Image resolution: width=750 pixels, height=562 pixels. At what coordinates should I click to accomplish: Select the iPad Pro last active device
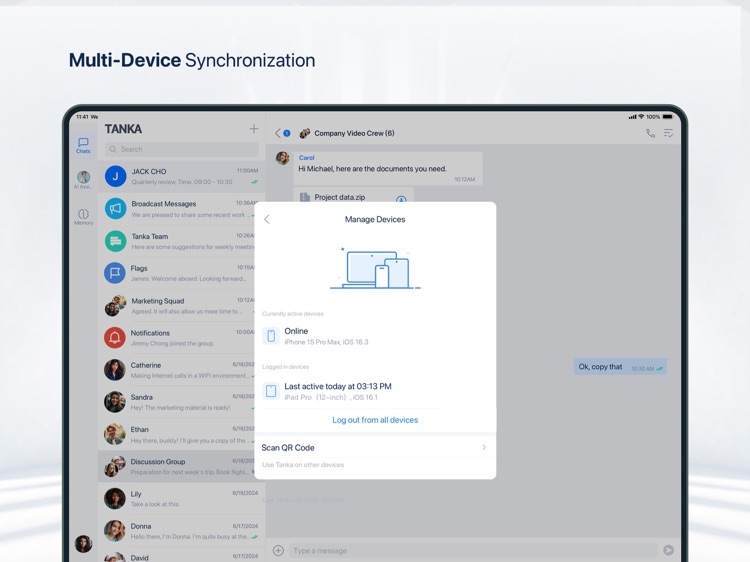(x=375, y=391)
